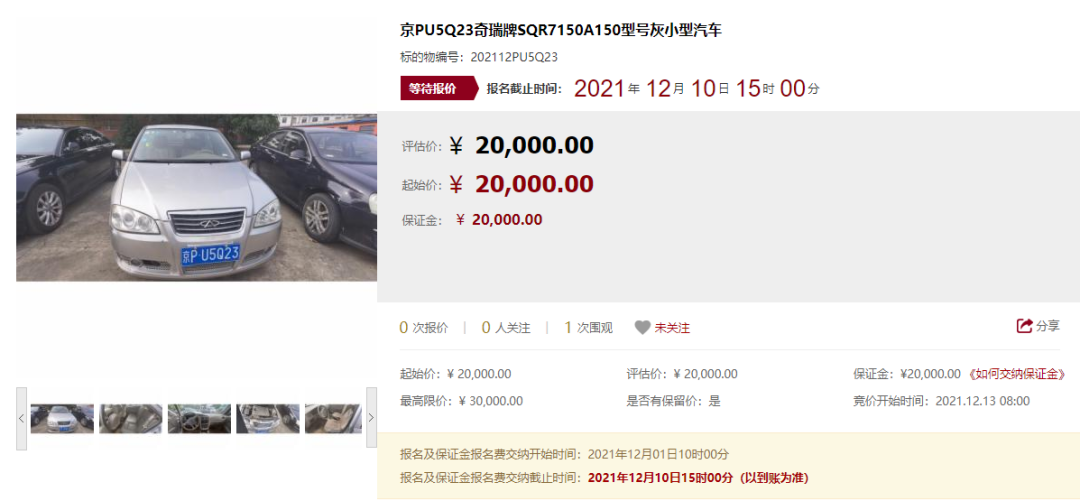
Task: Click the heart follow icon
Action: point(642,327)
